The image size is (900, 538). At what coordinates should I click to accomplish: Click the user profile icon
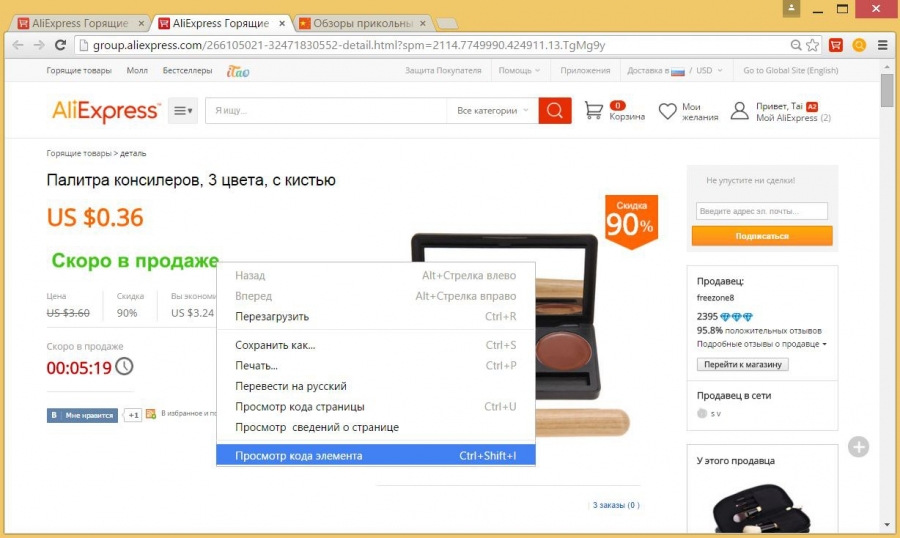(739, 111)
